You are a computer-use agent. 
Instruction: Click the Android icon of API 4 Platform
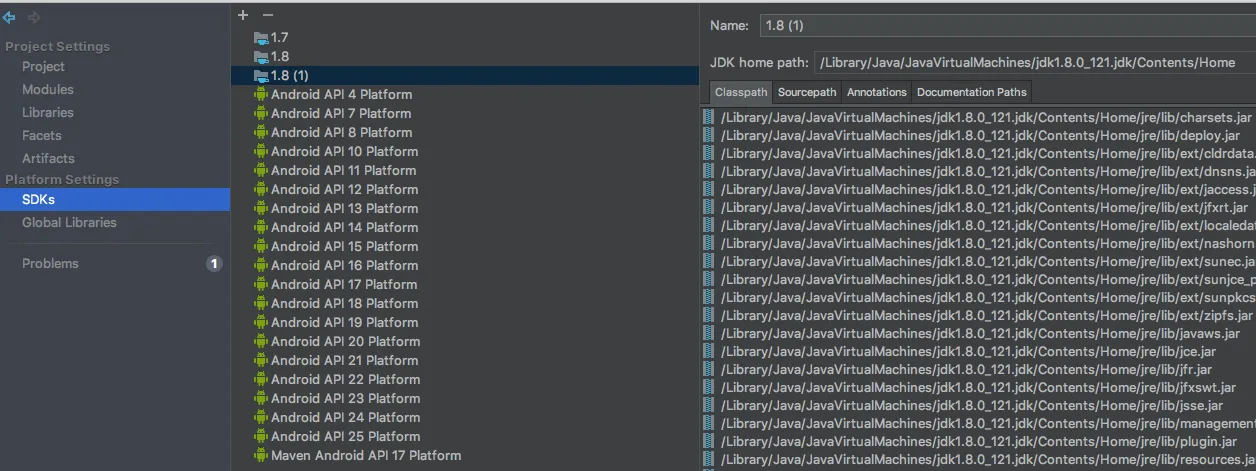[261, 94]
